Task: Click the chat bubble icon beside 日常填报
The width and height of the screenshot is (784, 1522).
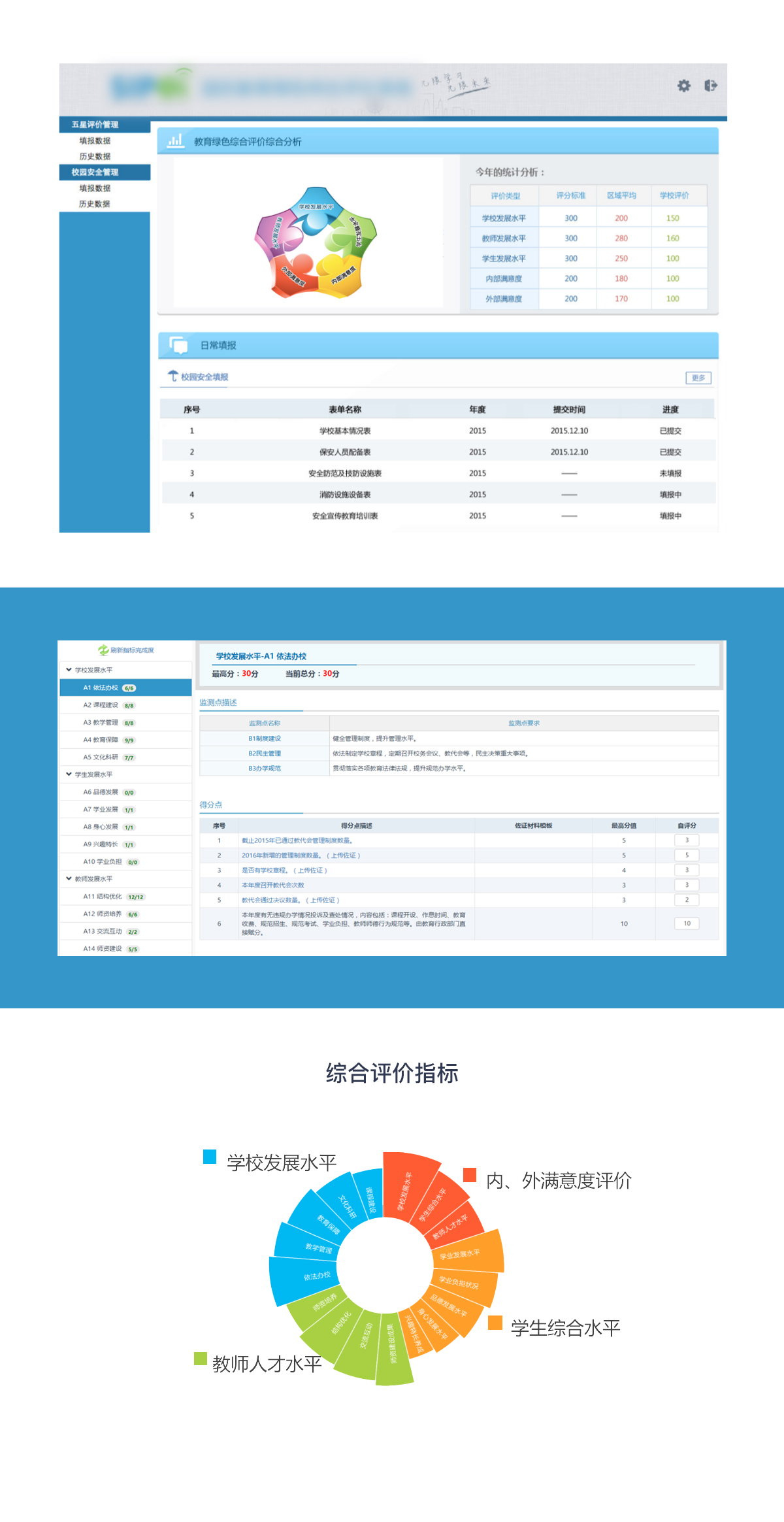Action: click(x=178, y=344)
